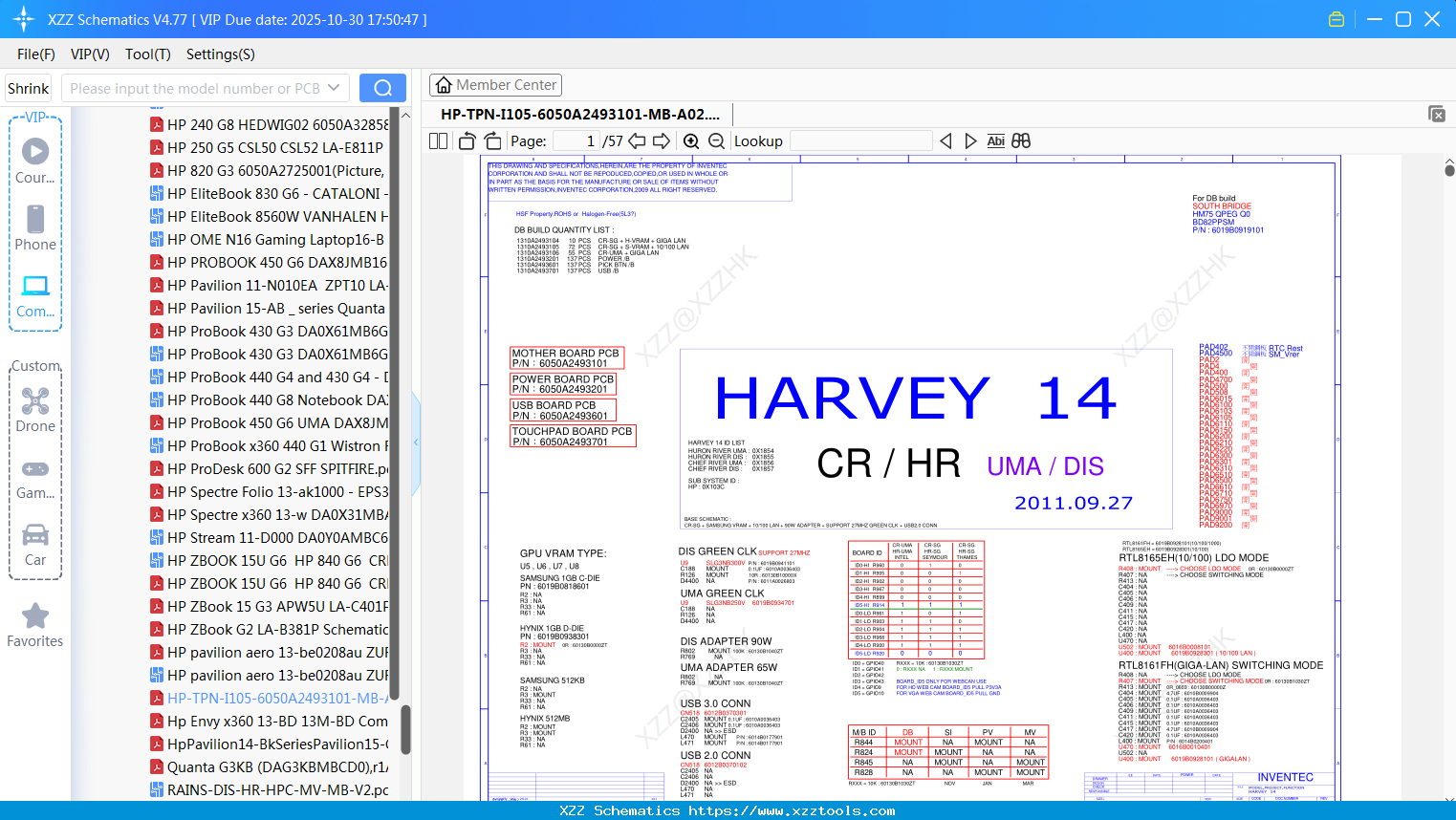Open the Settings(S) menu
Viewport: 1456px width, 820px height.
pyautogui.click(x=221, y=54)
